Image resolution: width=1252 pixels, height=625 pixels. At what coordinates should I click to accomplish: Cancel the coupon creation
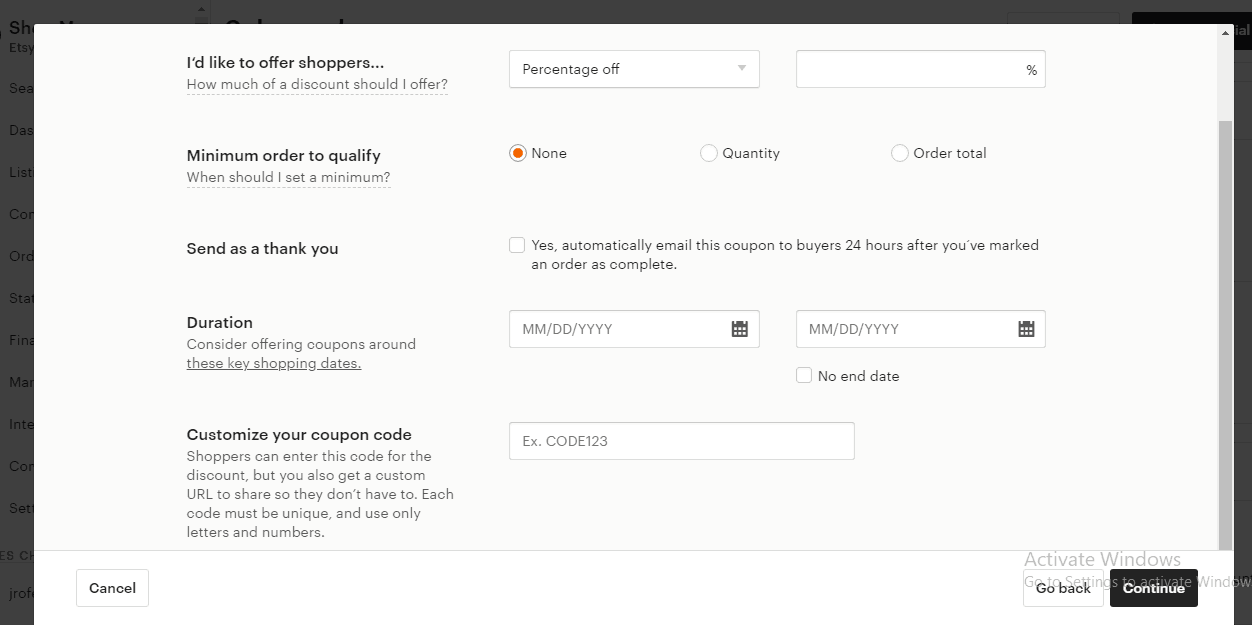pyautogui.click(x=112, y=588)
